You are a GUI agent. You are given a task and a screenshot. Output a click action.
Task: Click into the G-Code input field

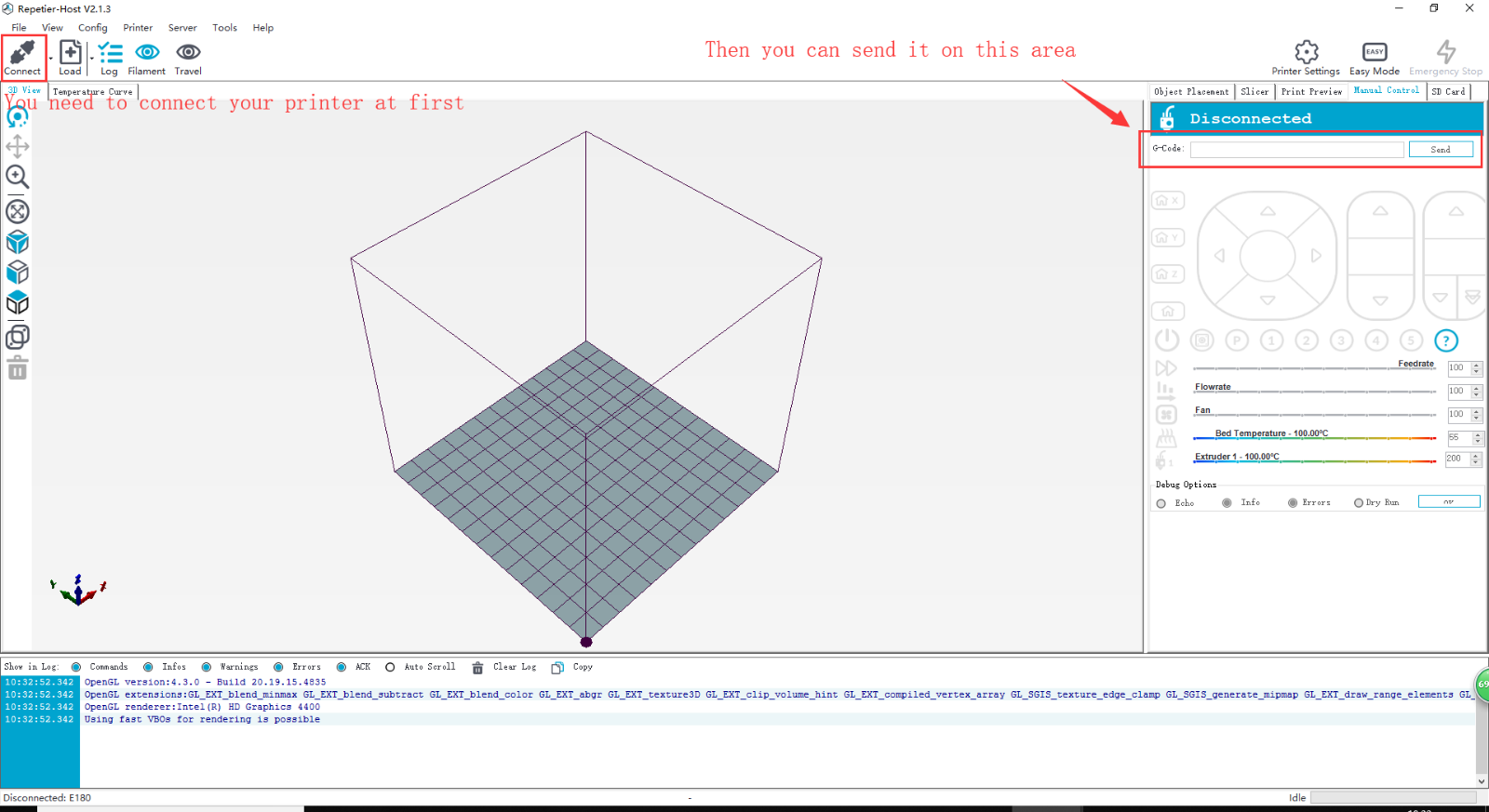point(1296,150)
